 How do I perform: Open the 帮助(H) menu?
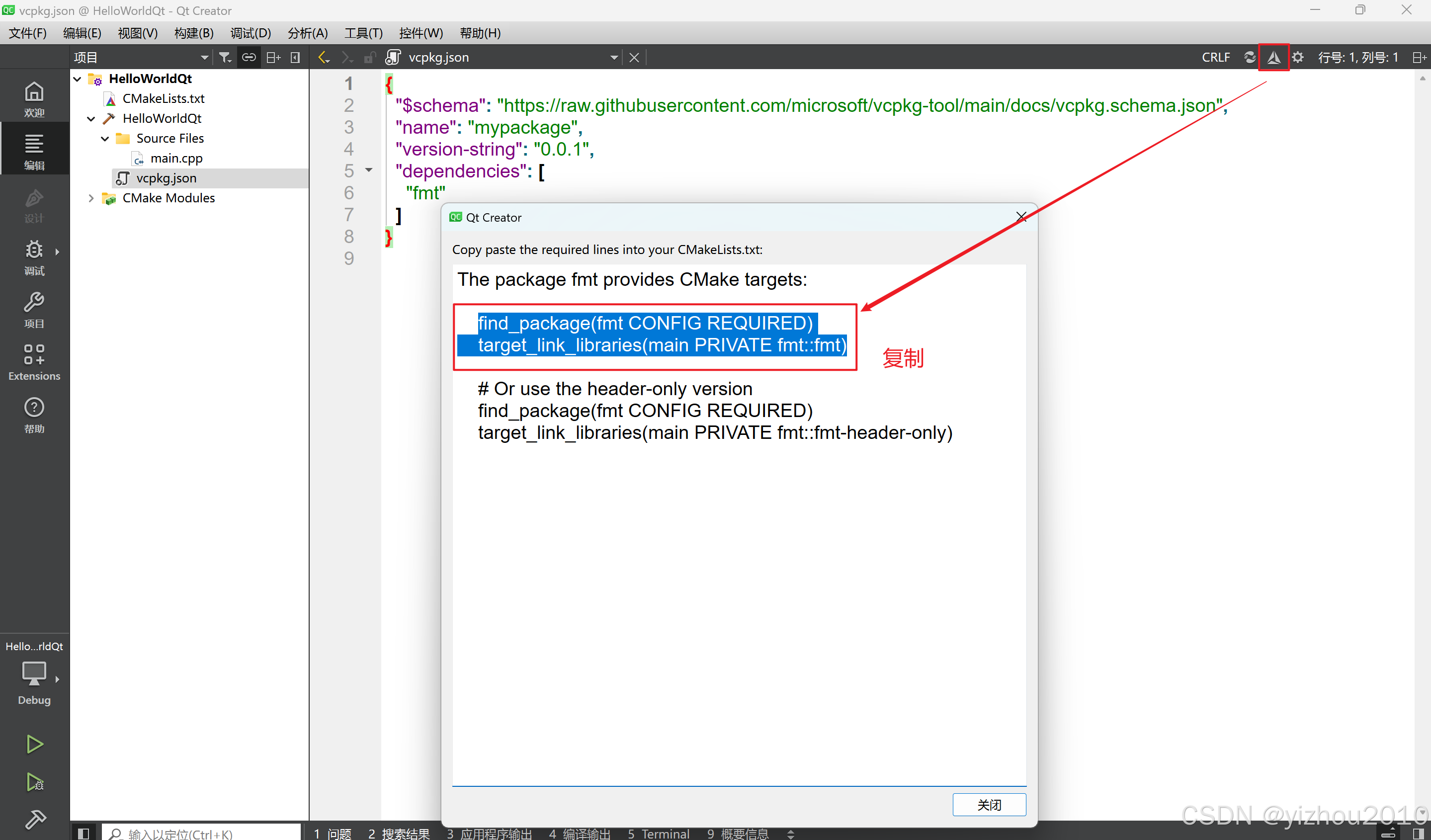pos(480,33)
